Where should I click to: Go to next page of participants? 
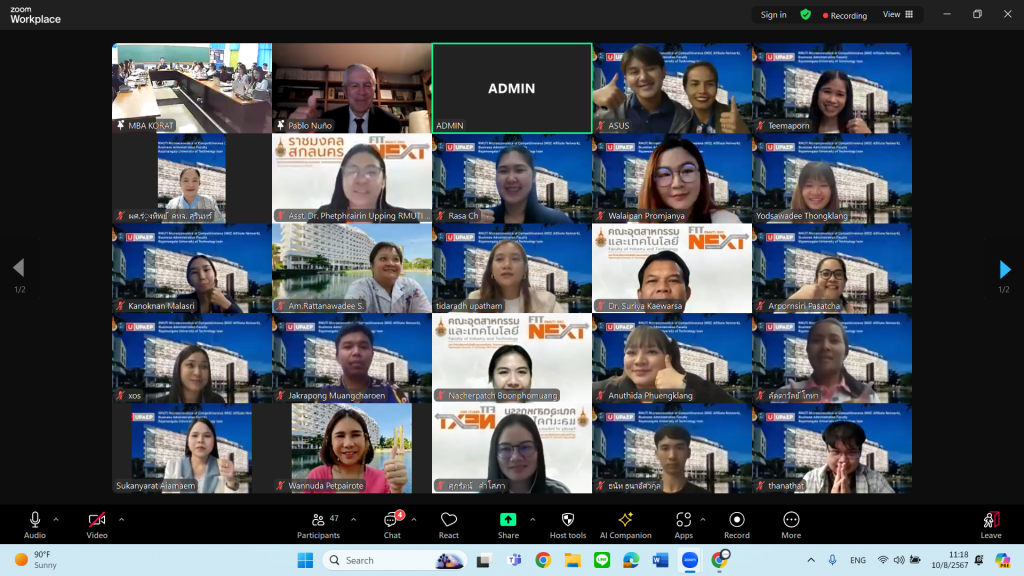point(1005,269)
